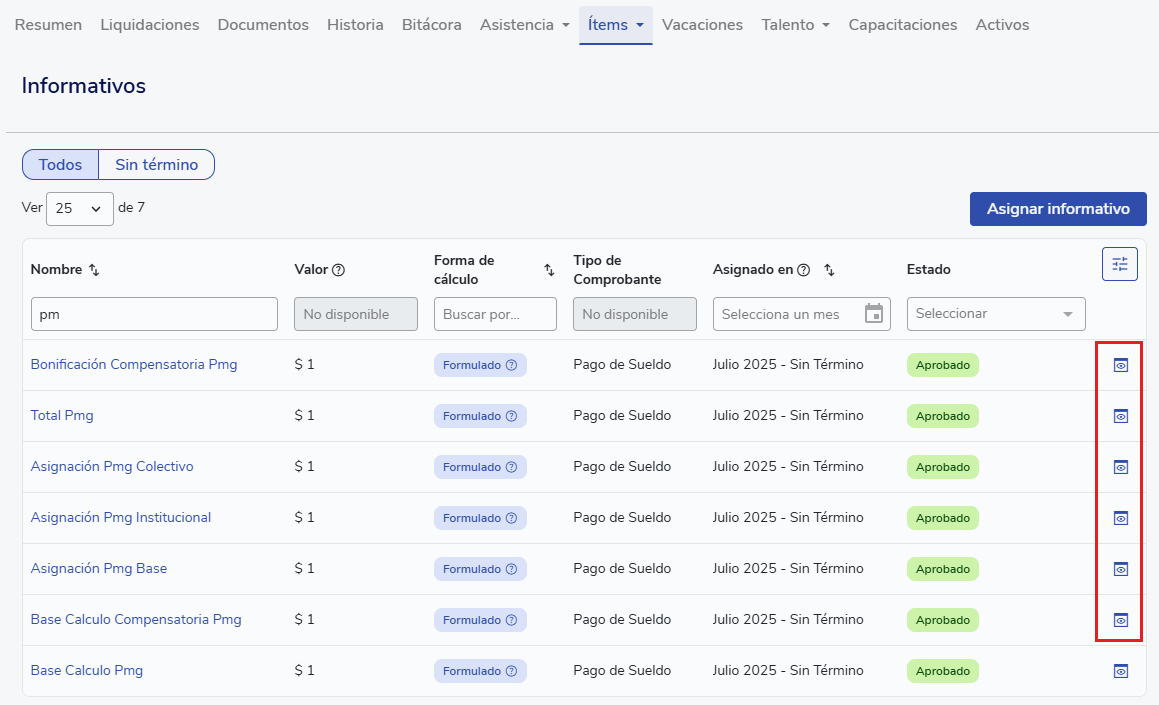The width and height of the screenshot is (1159, 705).
Task: Expand the Ítems menu dropdown
Action: (x=615, y=25)
